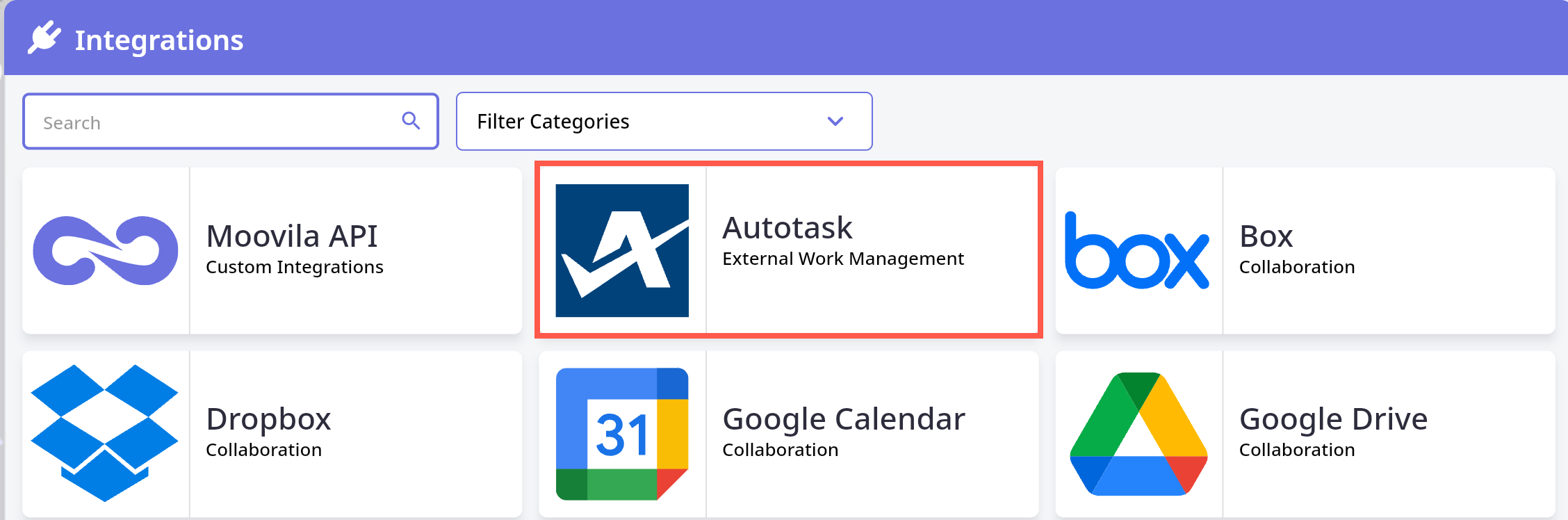
Task: Open the Filter Categories dropdown
Action: pos(663,121)
